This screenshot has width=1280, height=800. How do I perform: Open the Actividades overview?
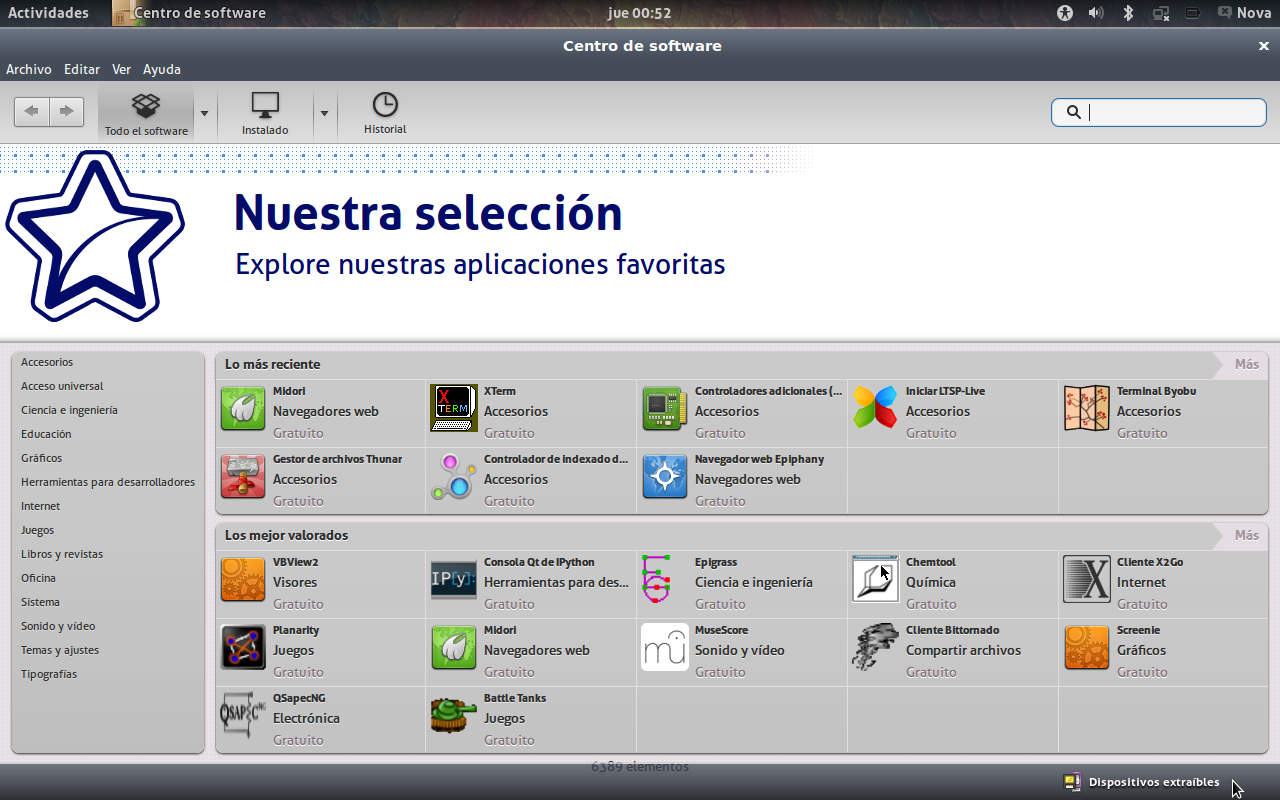coord(48,13)
